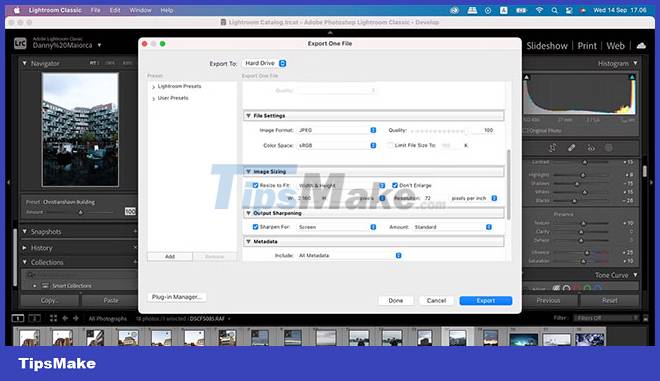Open pixels per inch resolution dropdown
Viewport: 660px width, 381px height.
tap(474, 198)
